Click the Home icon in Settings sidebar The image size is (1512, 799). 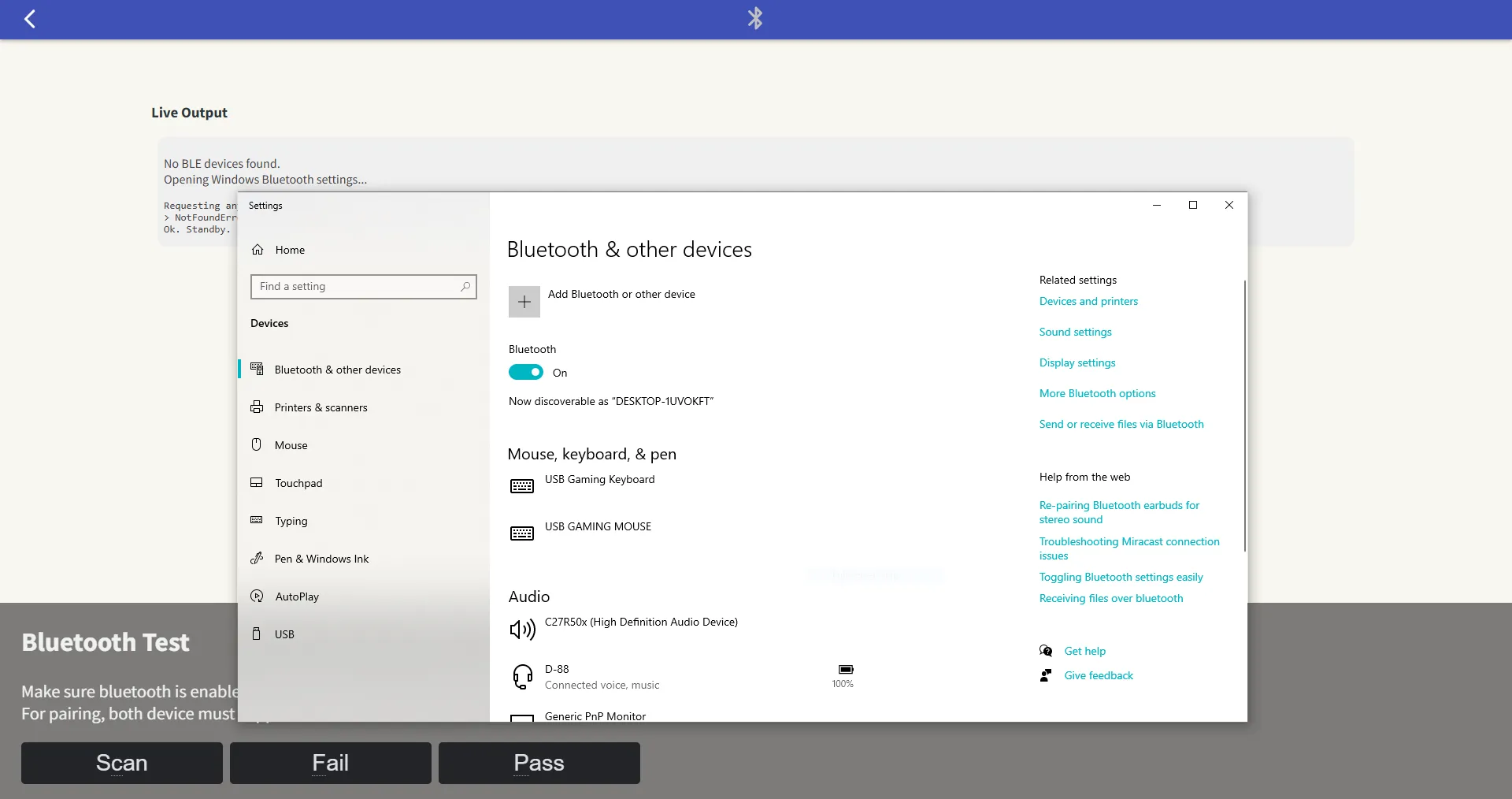[258, 250]
